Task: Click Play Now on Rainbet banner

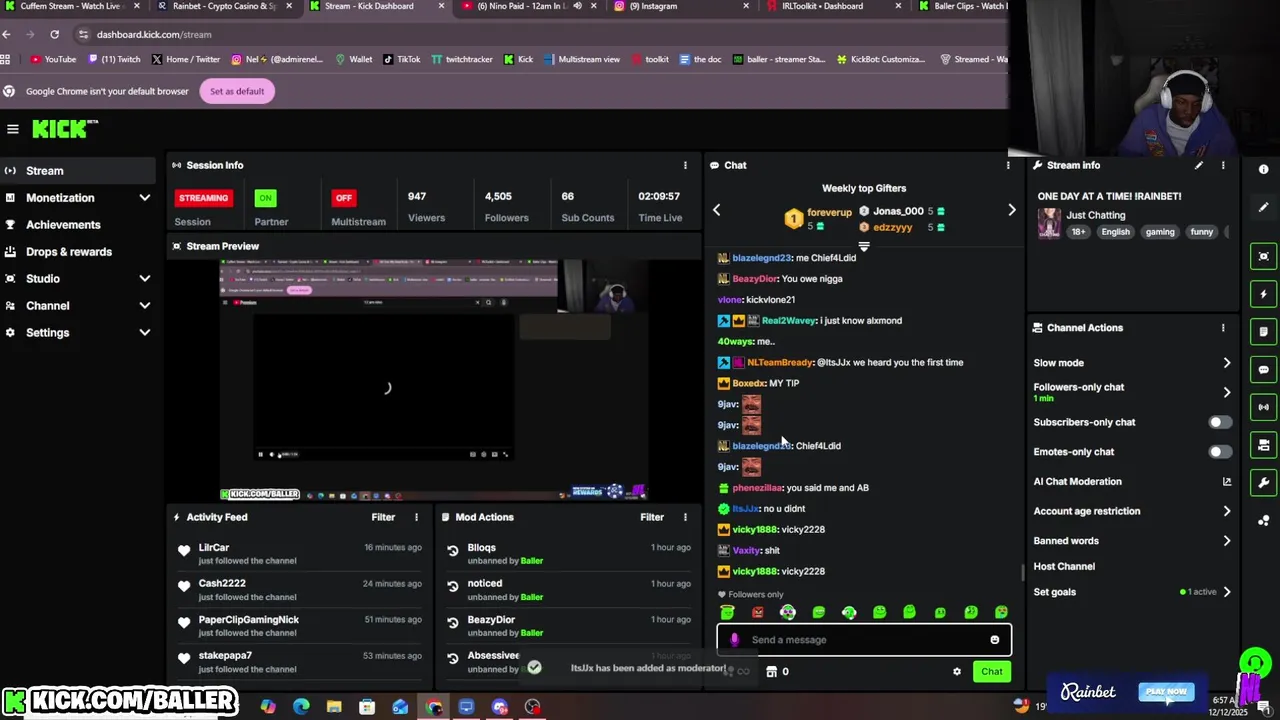Action: [x=1166, y=692]
